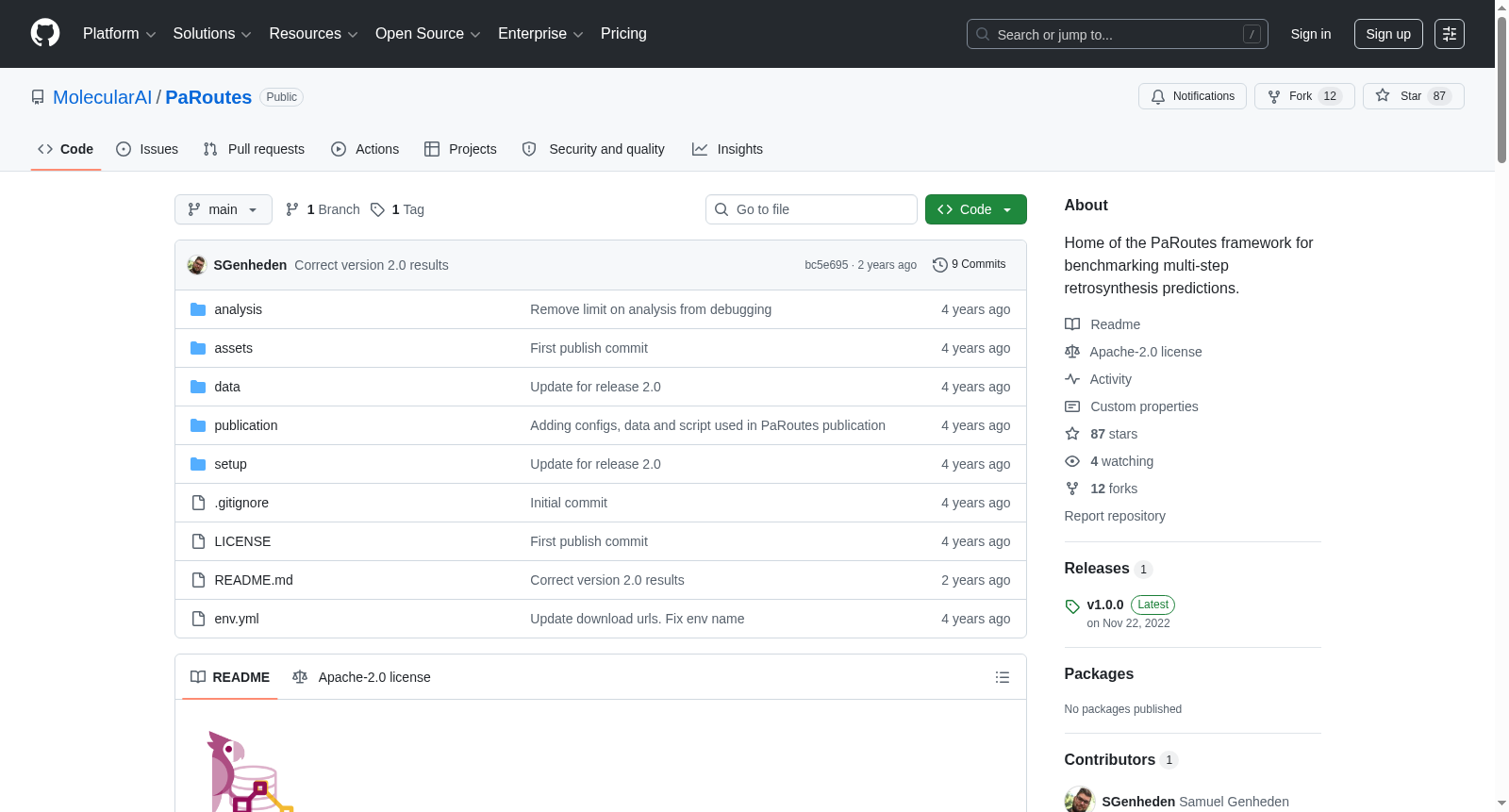Click the Sign up button
Image resolution: width=1509 pixels, height=812 pixels.
1388,34
